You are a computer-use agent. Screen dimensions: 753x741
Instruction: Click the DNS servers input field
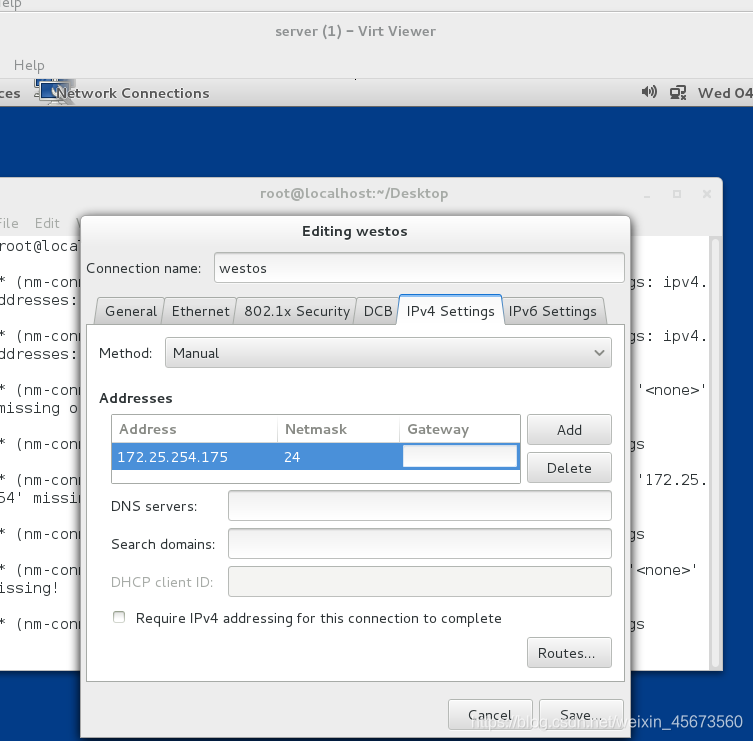tap(420, 506)
